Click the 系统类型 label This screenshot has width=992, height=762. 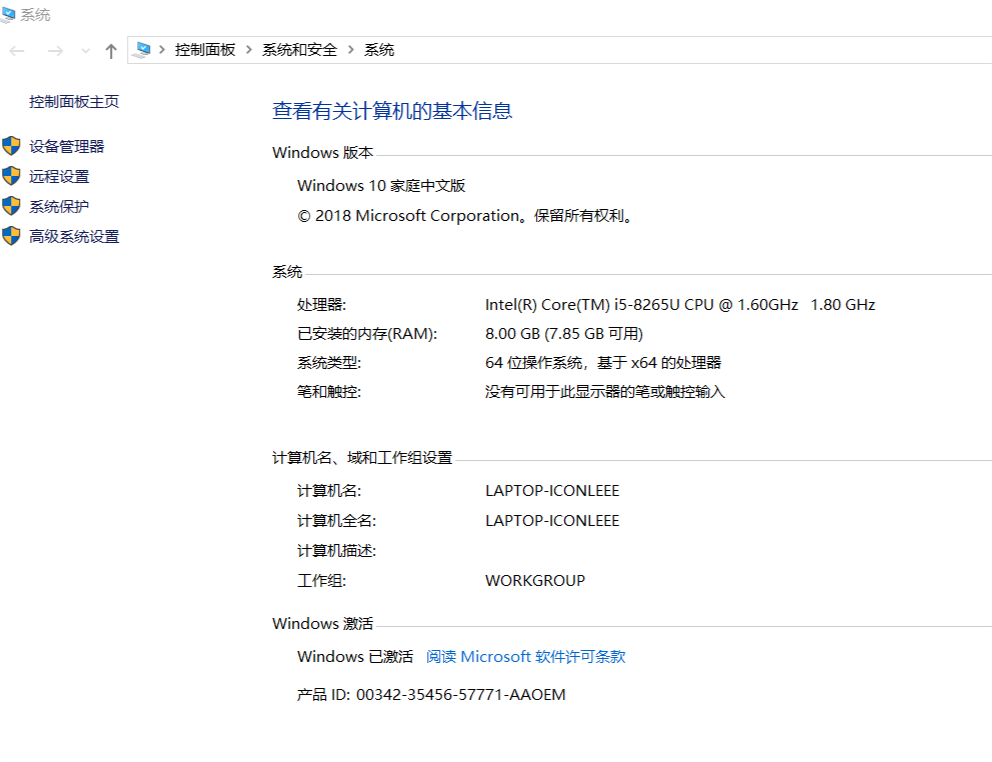pos(329,363)
